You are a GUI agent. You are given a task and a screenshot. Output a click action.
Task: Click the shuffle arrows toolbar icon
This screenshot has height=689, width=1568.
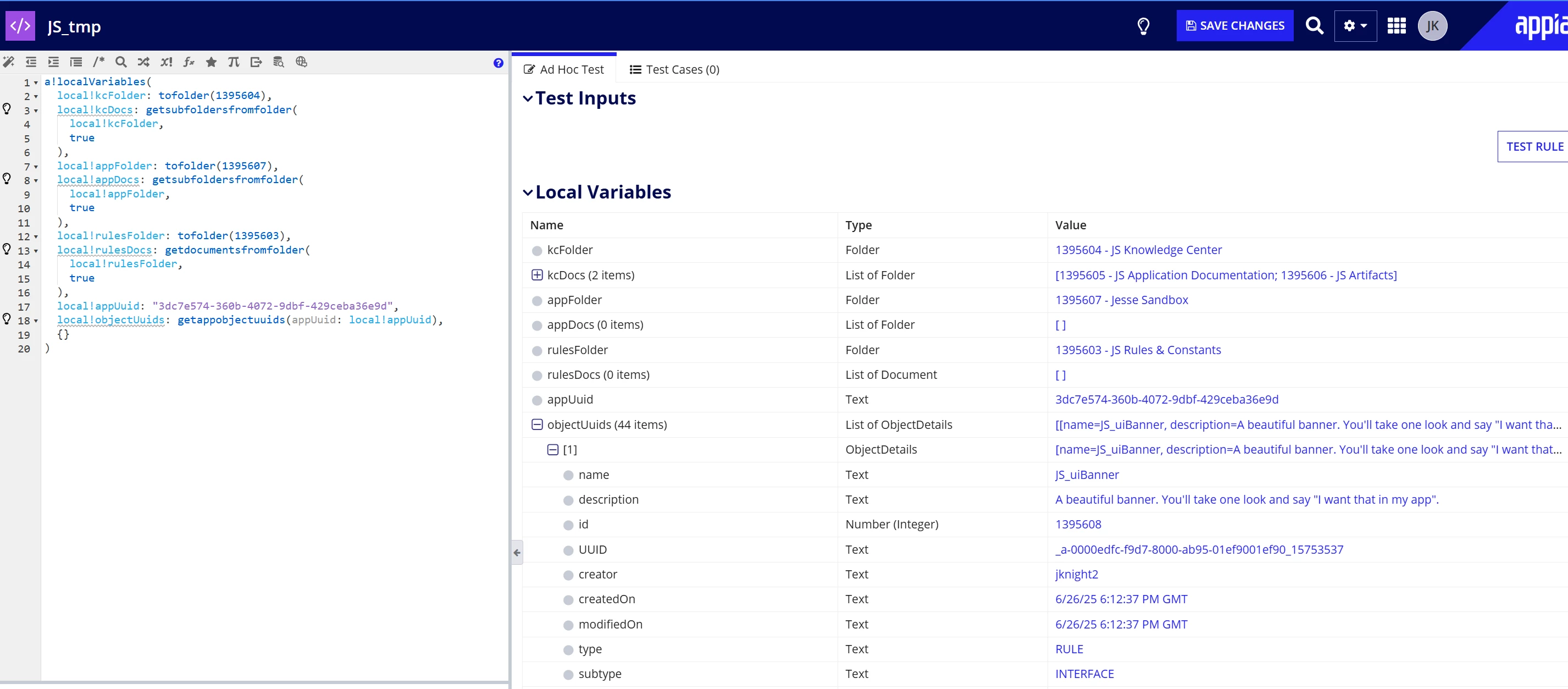point(143,62)
